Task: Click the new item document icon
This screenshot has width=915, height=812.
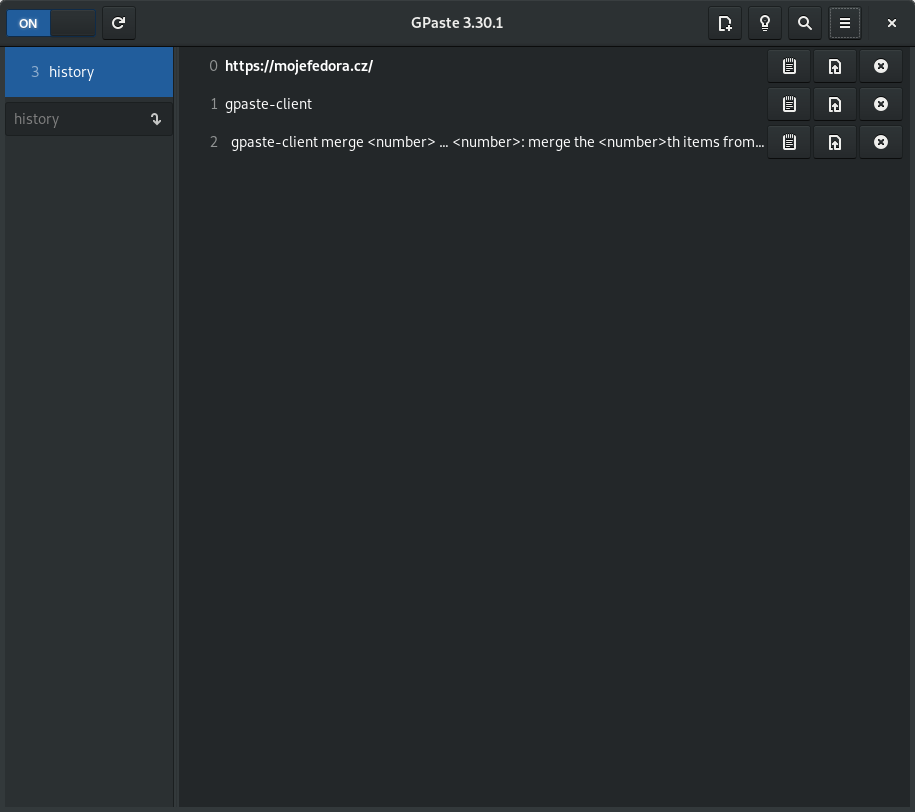Action: click(725, 23)
